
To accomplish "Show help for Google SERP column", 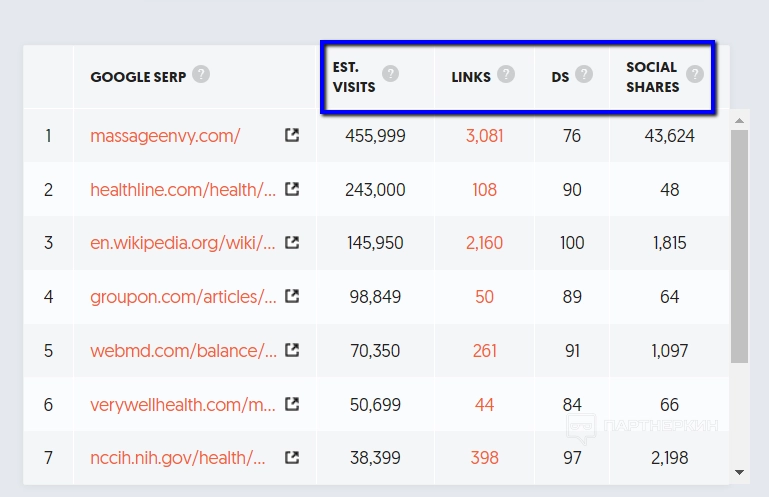I will [201, 75].
